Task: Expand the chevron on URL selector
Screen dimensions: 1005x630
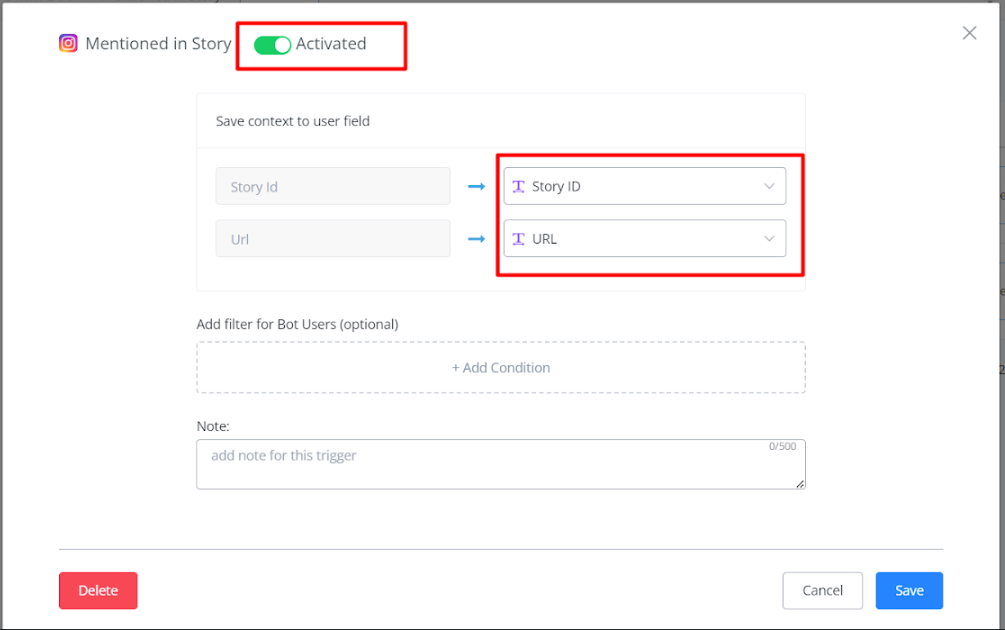Action: [769, 239]
